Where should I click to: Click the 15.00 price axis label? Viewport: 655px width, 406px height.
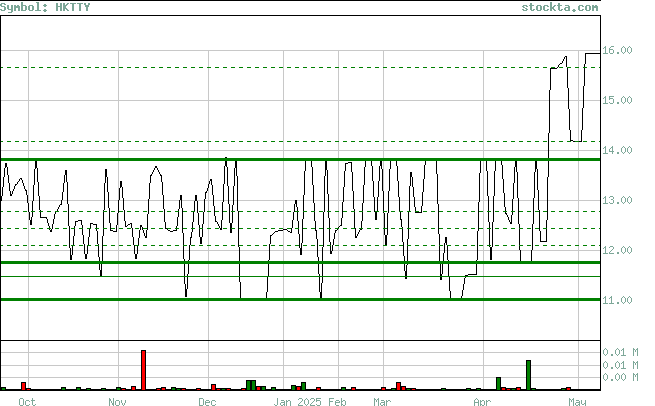617,100
